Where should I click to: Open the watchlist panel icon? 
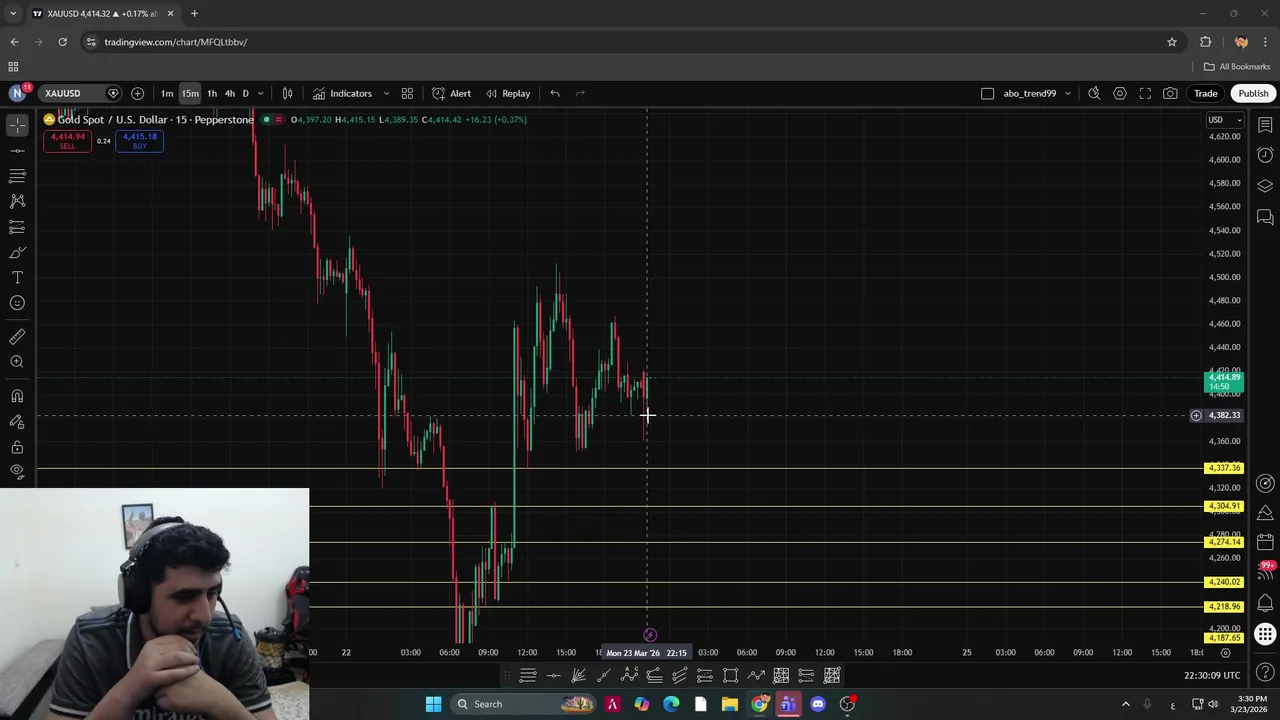point(1265,125)
